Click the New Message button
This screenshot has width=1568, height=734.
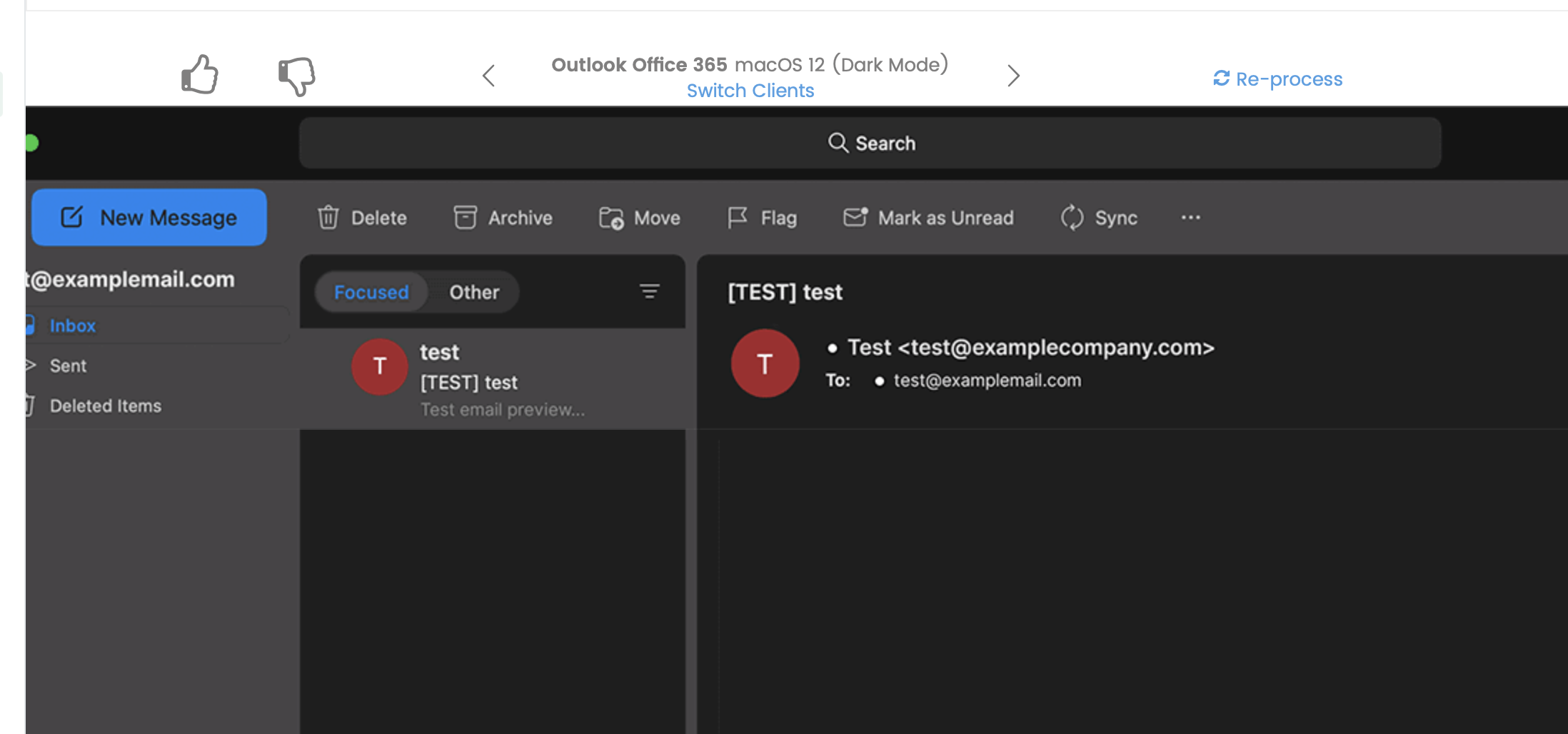click(x=149, y=217)
